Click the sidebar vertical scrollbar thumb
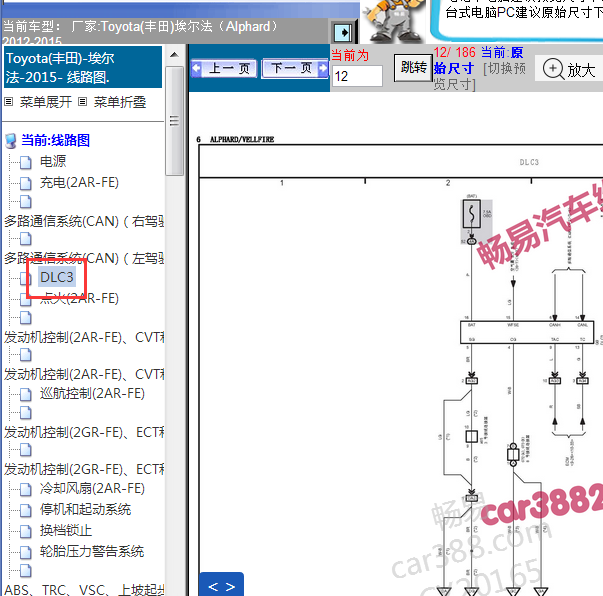603x596 pixels. coord(174,121)
